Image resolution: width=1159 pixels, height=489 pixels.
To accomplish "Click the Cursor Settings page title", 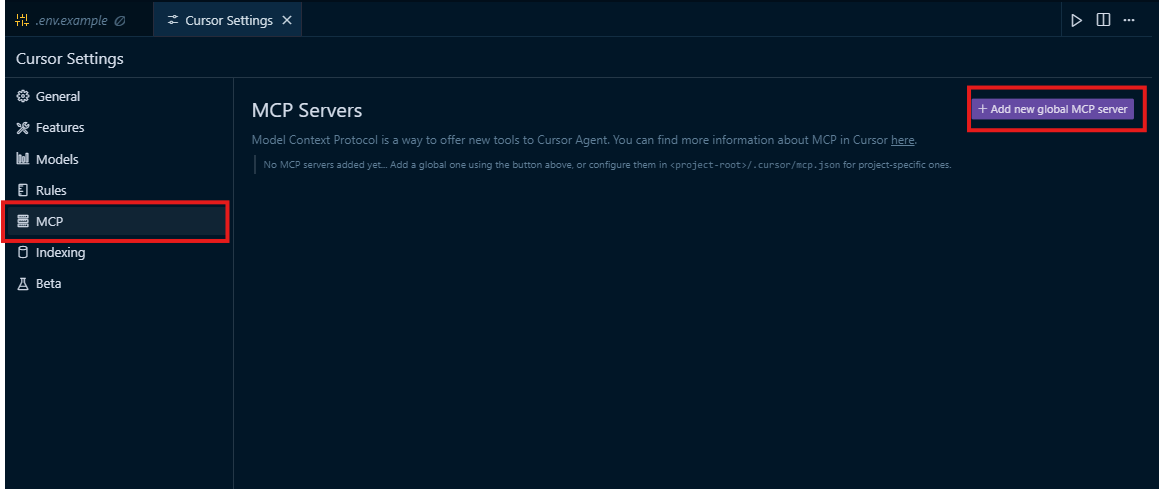I will pos(69,59).
